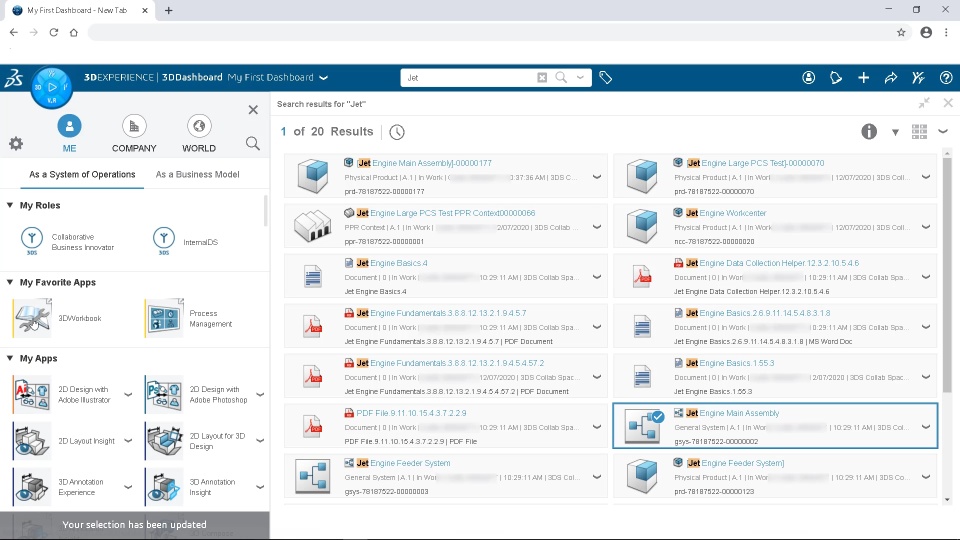Close the search results panel

coord(948,103)
